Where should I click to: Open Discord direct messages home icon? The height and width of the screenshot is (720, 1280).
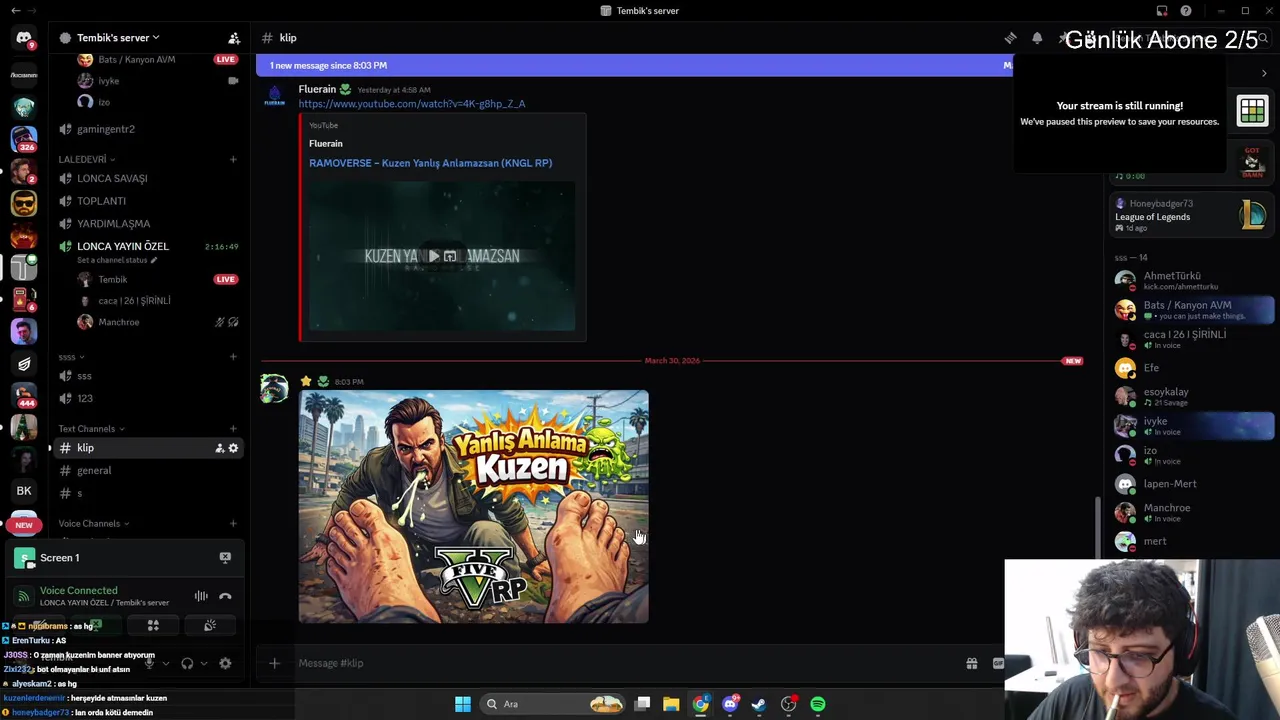coord(24,38)
